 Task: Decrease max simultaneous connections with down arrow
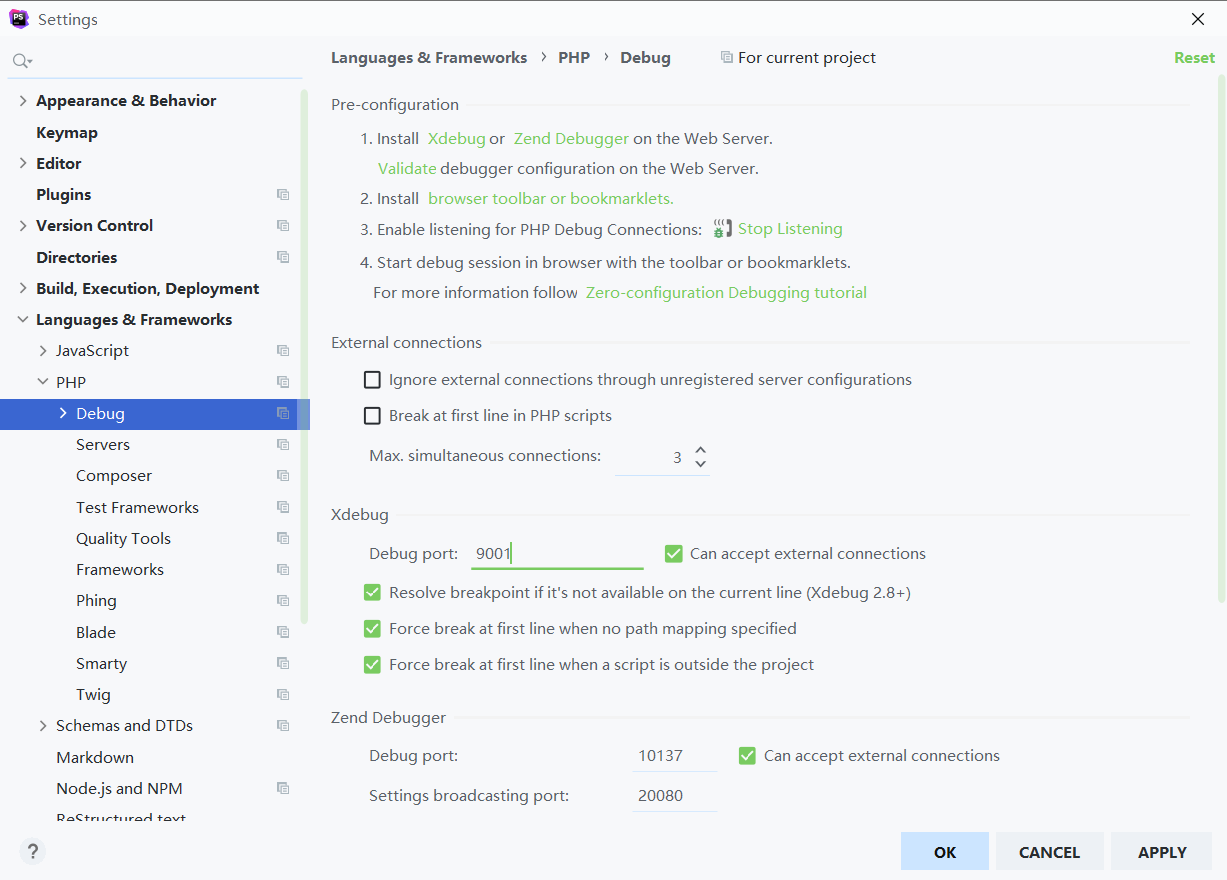(x=700, y=463)
